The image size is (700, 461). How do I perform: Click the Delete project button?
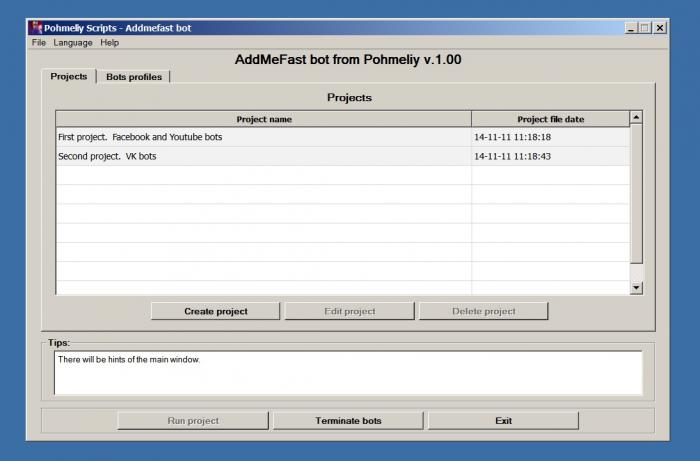[483, 311]
